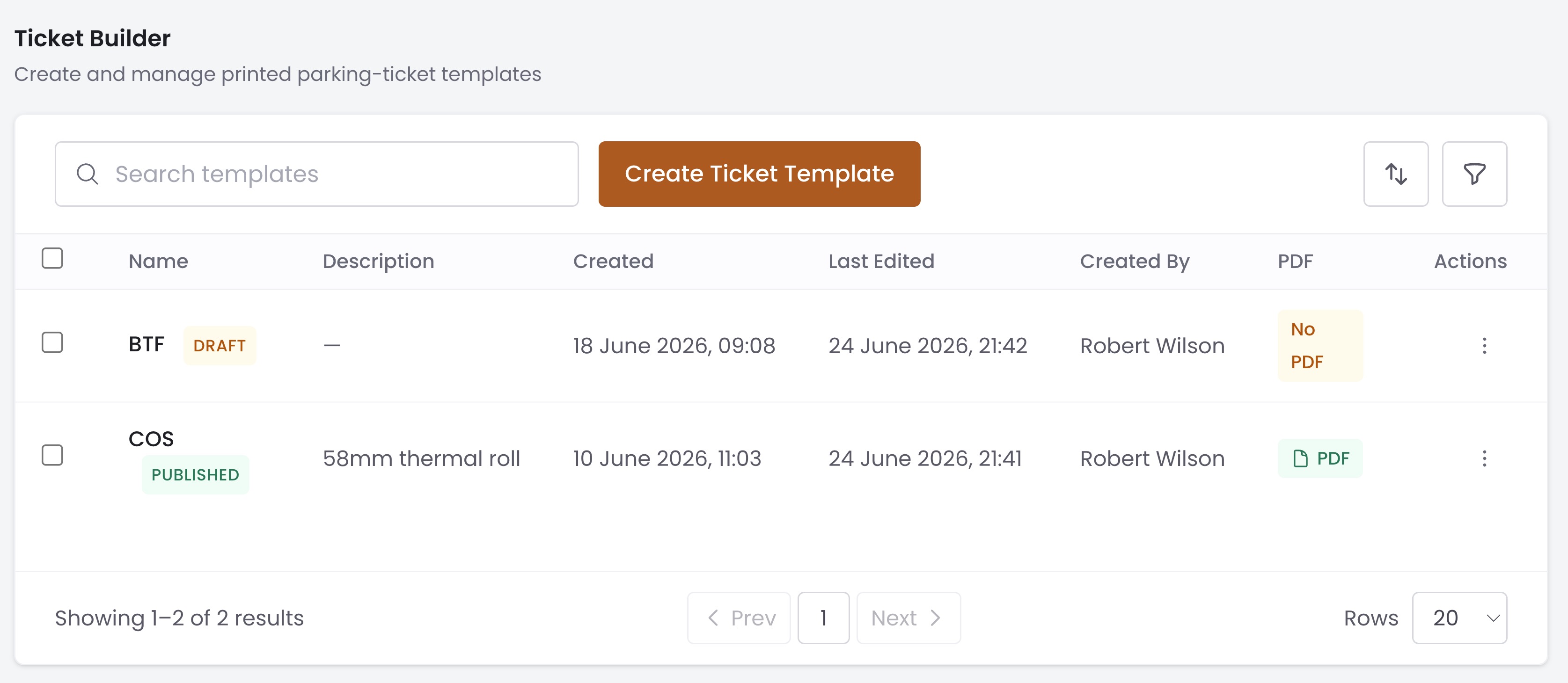Screen dimensions: 1568x683
Task: Click created date '18 June 2026, 09:08'
Action: pos(674,345)
